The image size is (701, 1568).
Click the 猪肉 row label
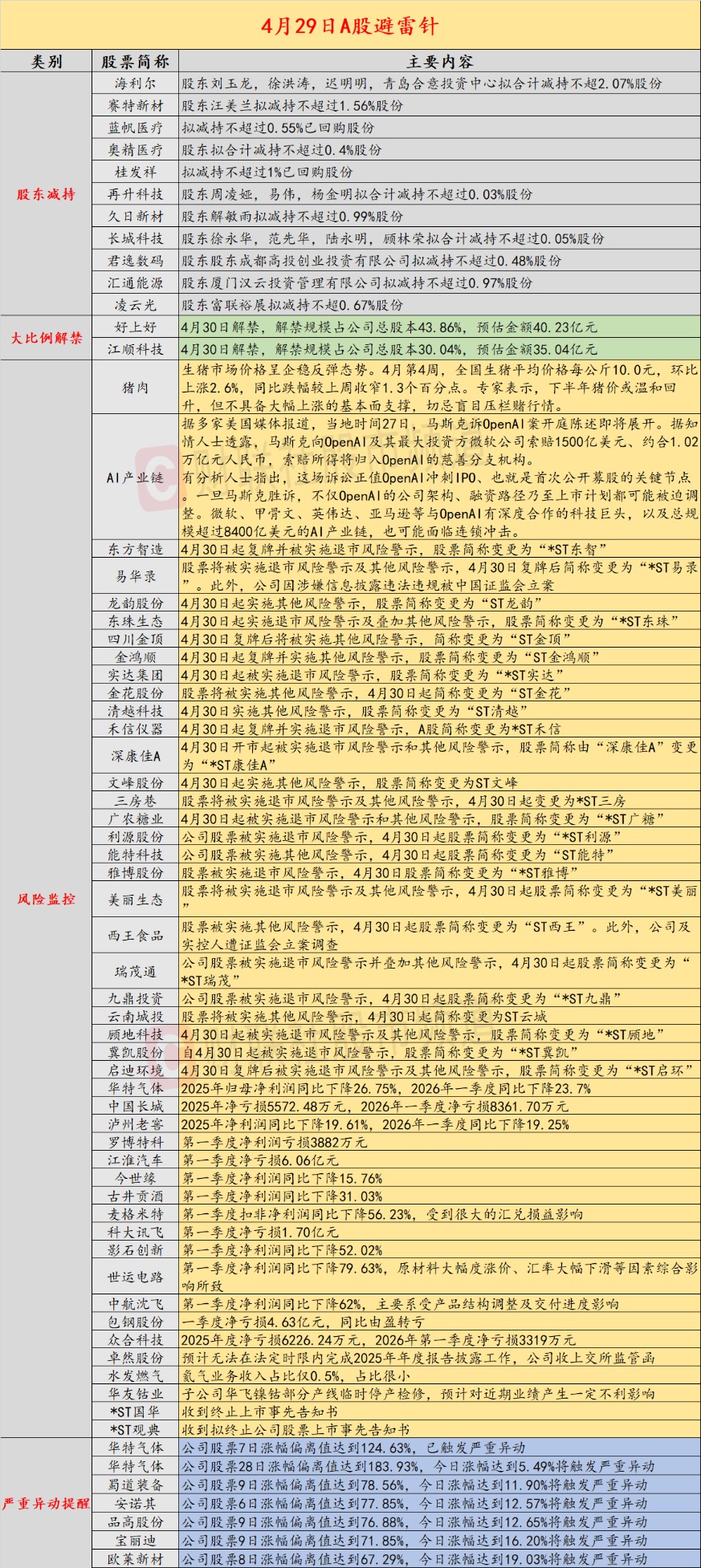(136, 388)
